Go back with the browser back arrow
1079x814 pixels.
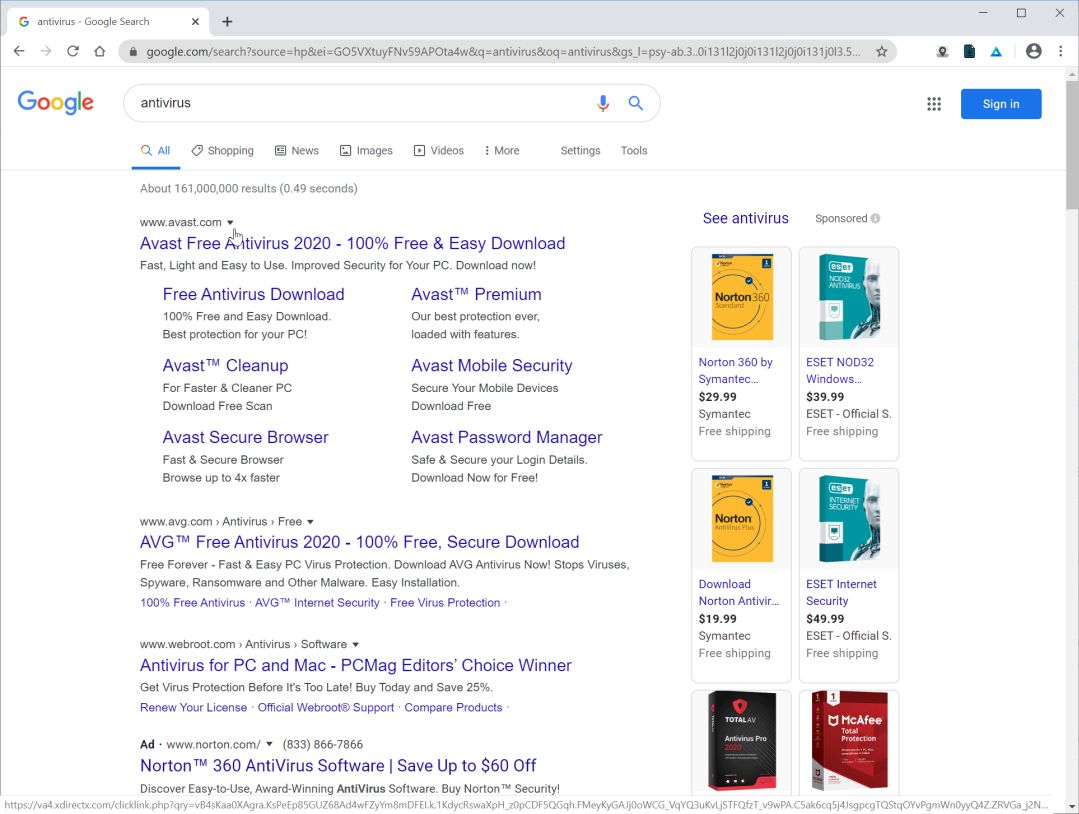coord(19,51)
